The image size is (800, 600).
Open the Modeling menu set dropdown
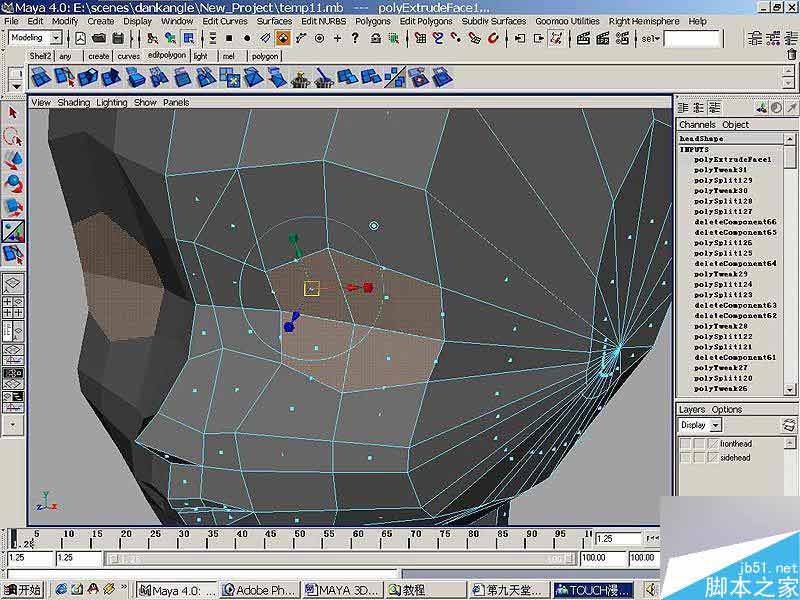pos(35,38)
